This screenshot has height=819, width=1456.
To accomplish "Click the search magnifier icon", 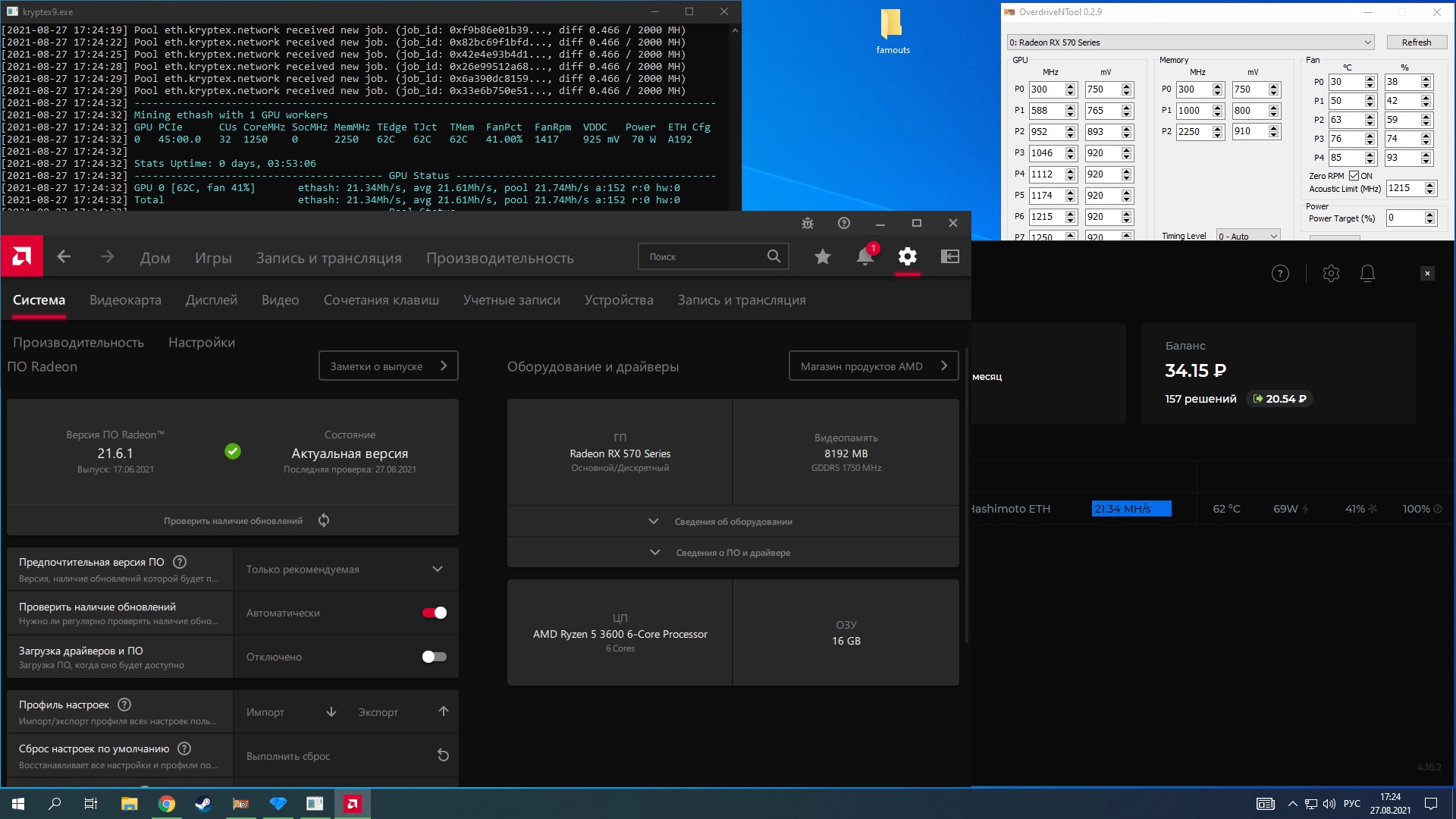I will coord(773,256).
